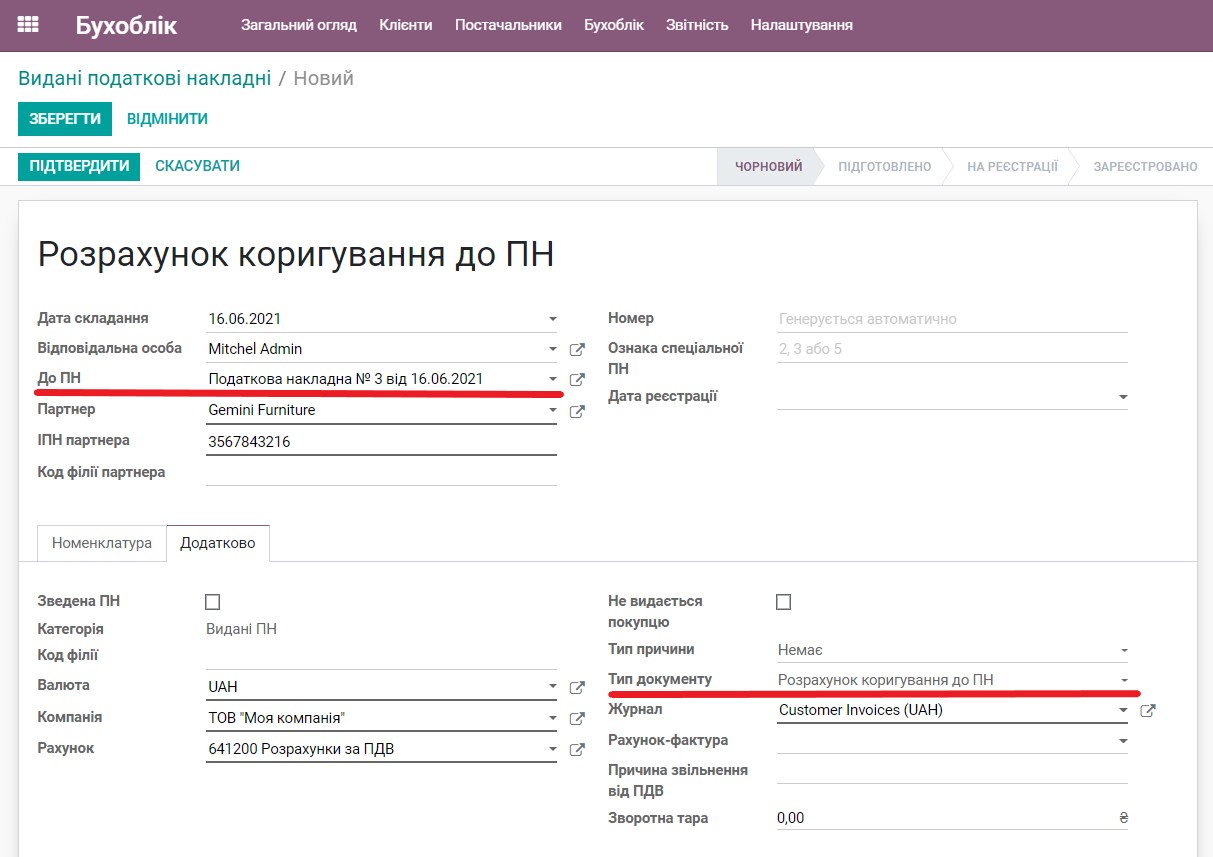Image resolution: width=1213 pixels, height=857 pixels.
Task: Open external link beside Відповідальна особа
Action: 577,348
